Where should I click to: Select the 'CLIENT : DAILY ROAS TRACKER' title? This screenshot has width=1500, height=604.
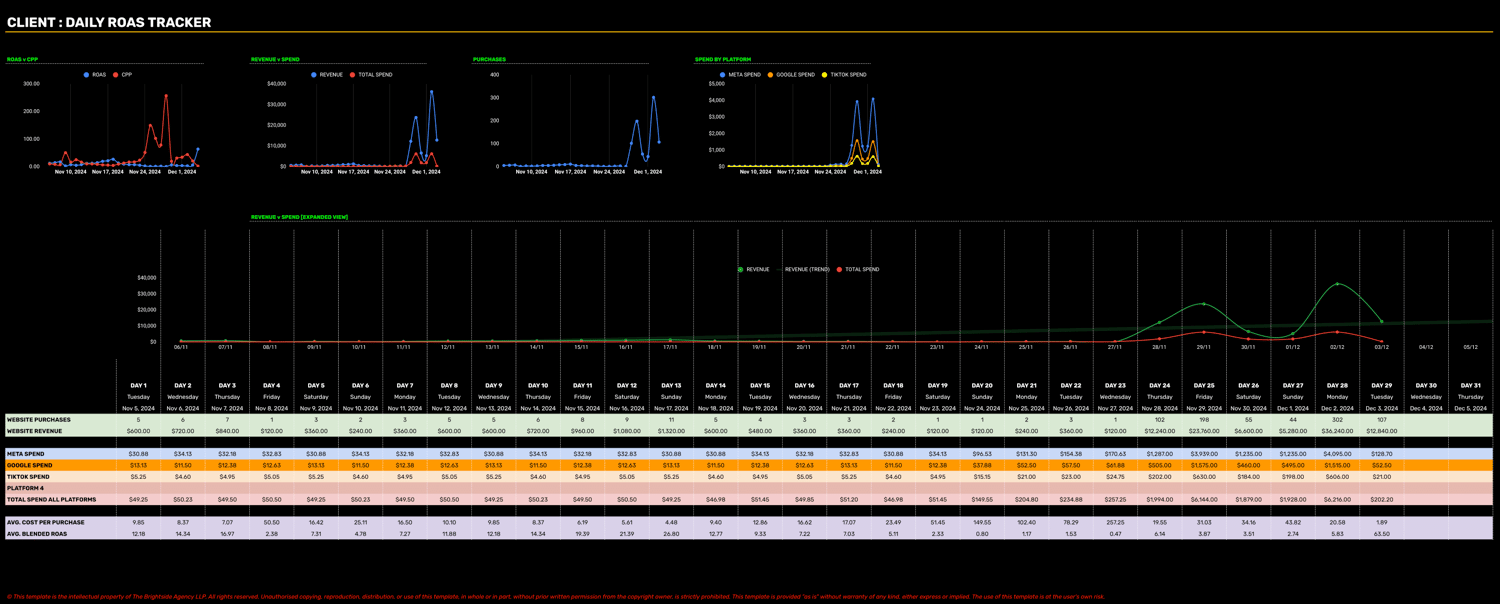(109, 23)
